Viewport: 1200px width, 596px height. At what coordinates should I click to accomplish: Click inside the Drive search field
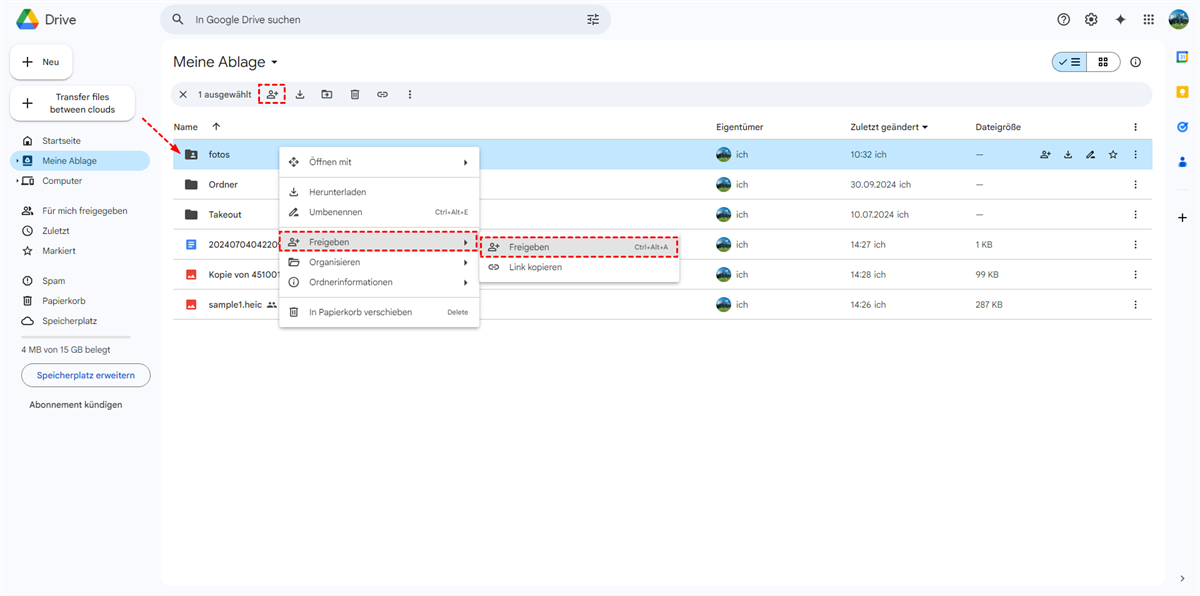coord(380,18)
